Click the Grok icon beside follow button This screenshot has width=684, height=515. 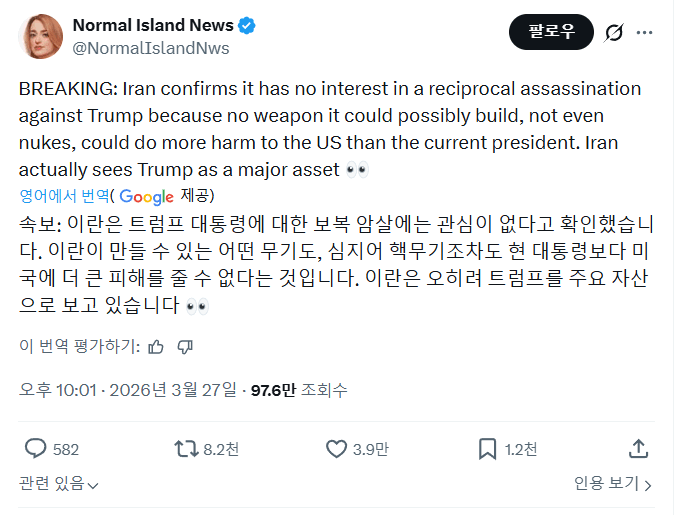pyautogui.click(x=615, y=32)
